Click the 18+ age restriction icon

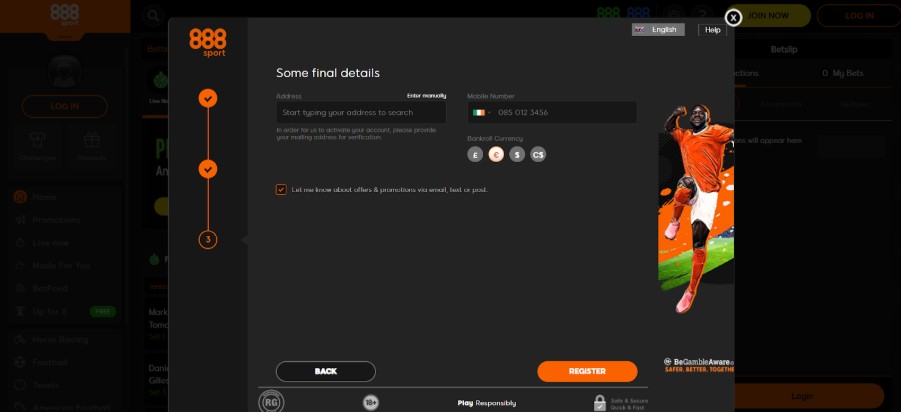[371, 403]
